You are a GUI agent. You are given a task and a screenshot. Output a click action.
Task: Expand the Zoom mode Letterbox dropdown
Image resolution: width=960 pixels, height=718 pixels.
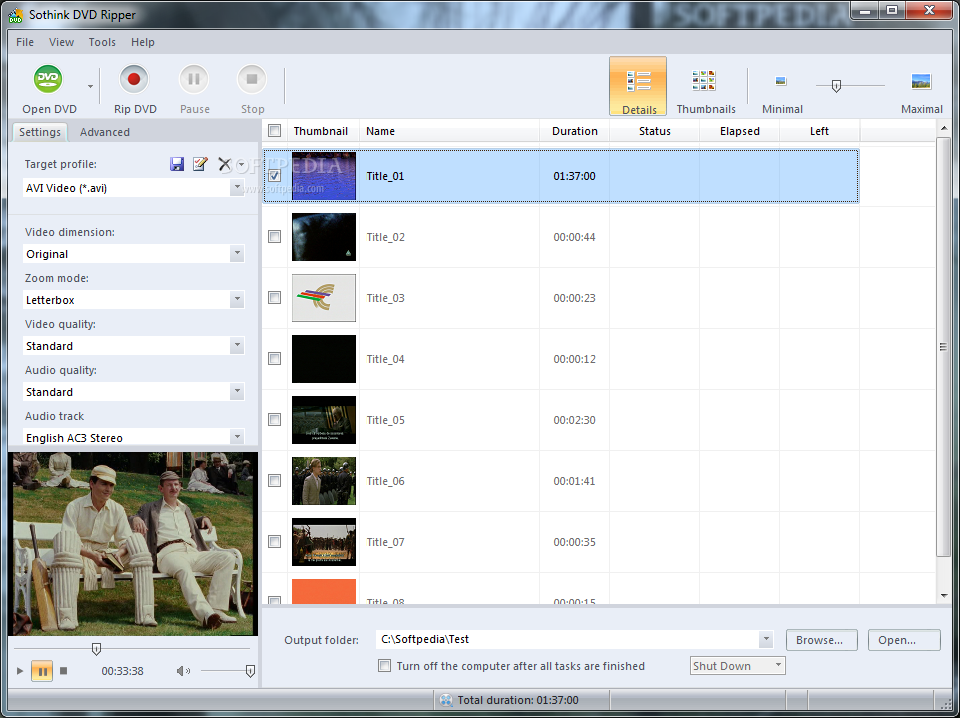(x=237, y=299)
